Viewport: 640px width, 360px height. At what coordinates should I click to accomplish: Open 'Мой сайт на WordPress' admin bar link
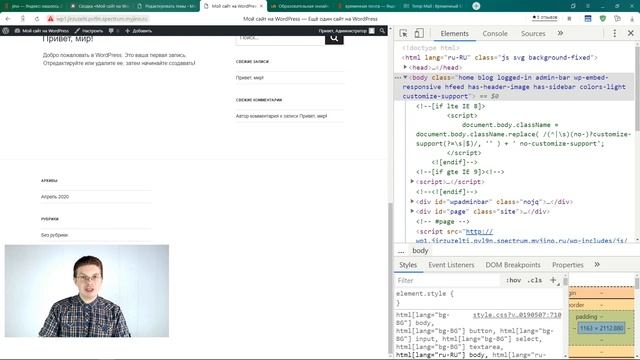[42, 31]
